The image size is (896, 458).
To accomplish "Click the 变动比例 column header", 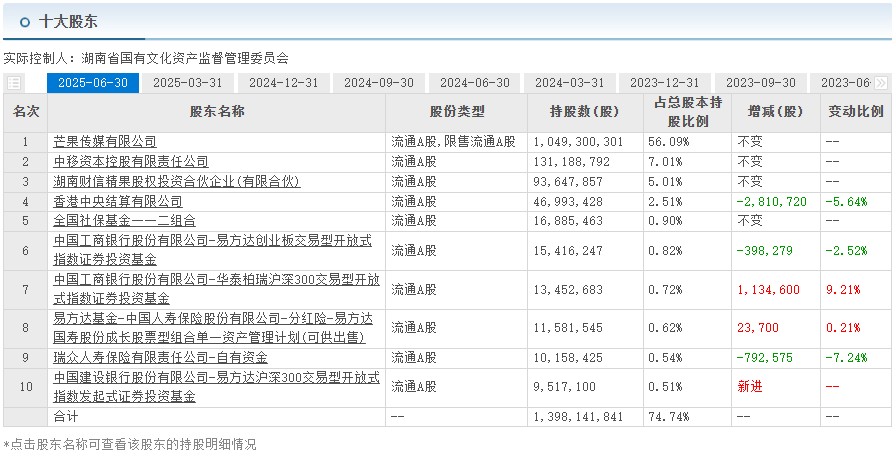I will [x=856, y=113].
